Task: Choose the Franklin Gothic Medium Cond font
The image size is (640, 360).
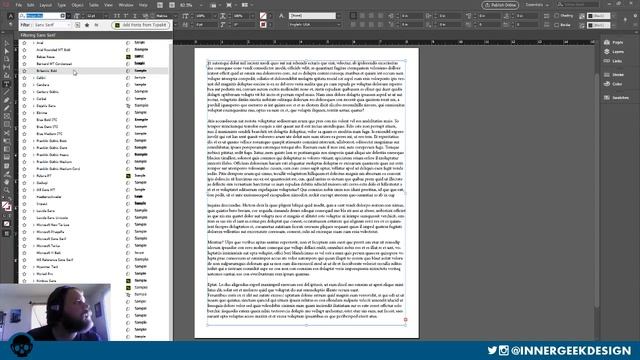Action: (58, 169)
